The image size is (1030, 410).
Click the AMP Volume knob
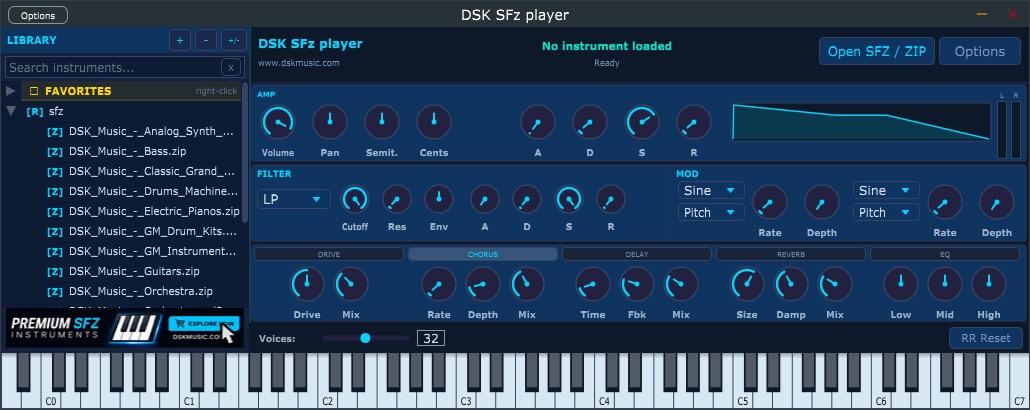(278, 122)
